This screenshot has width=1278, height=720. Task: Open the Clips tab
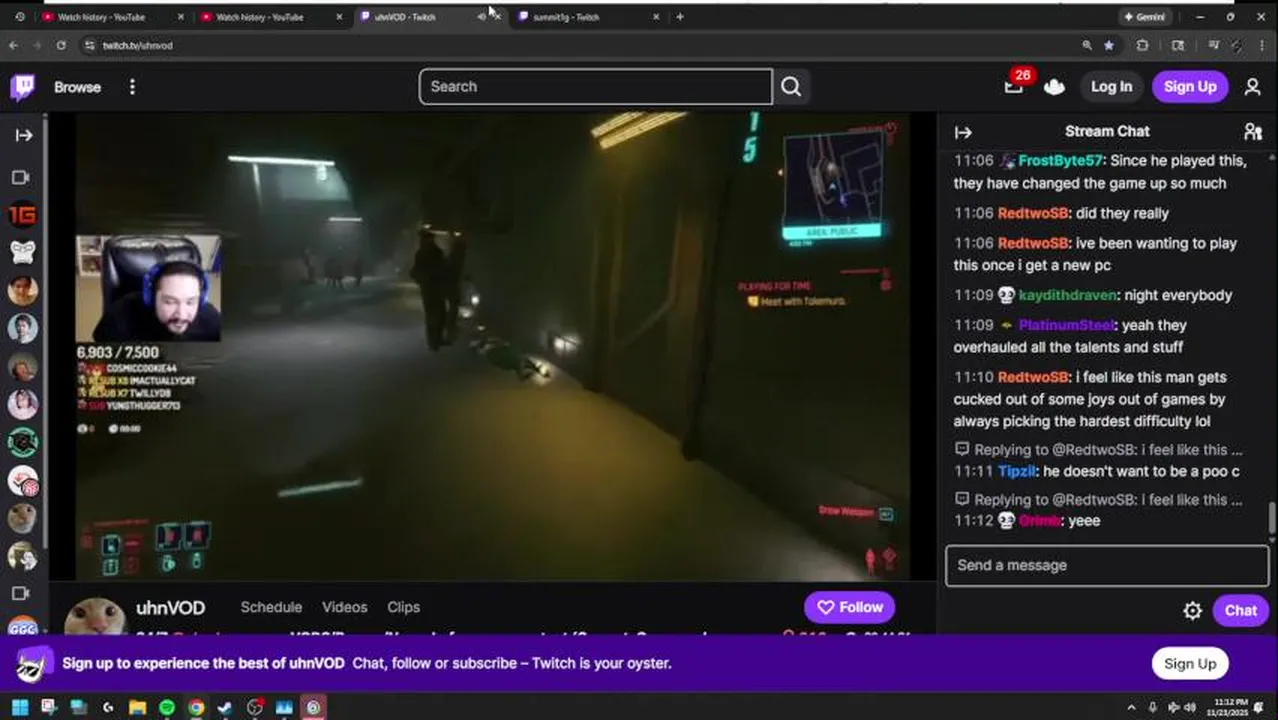pos(403,607)
